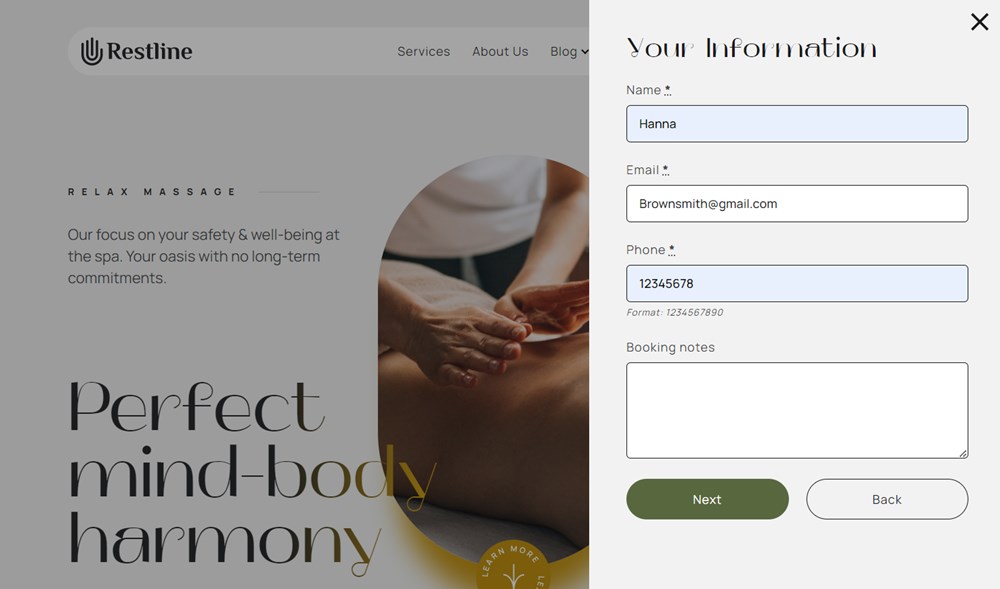Open the circular Learn More badge
Screen dimensions: 1000x589
point(514,565)
